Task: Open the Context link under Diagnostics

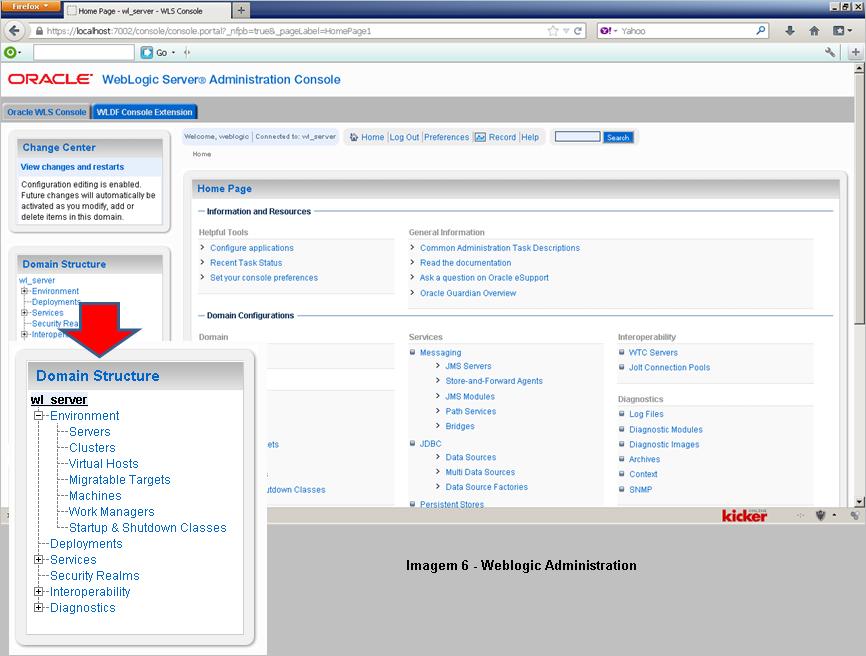Action: (x=643, y=474)
